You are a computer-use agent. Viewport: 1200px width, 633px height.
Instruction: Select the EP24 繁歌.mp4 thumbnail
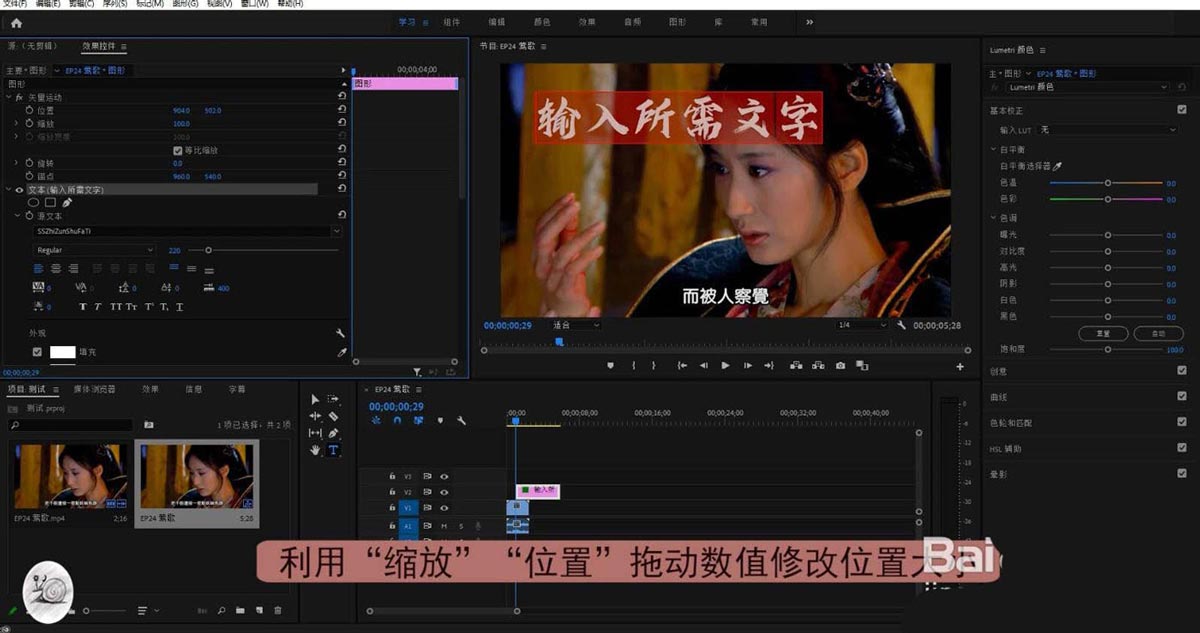[70, 476]
